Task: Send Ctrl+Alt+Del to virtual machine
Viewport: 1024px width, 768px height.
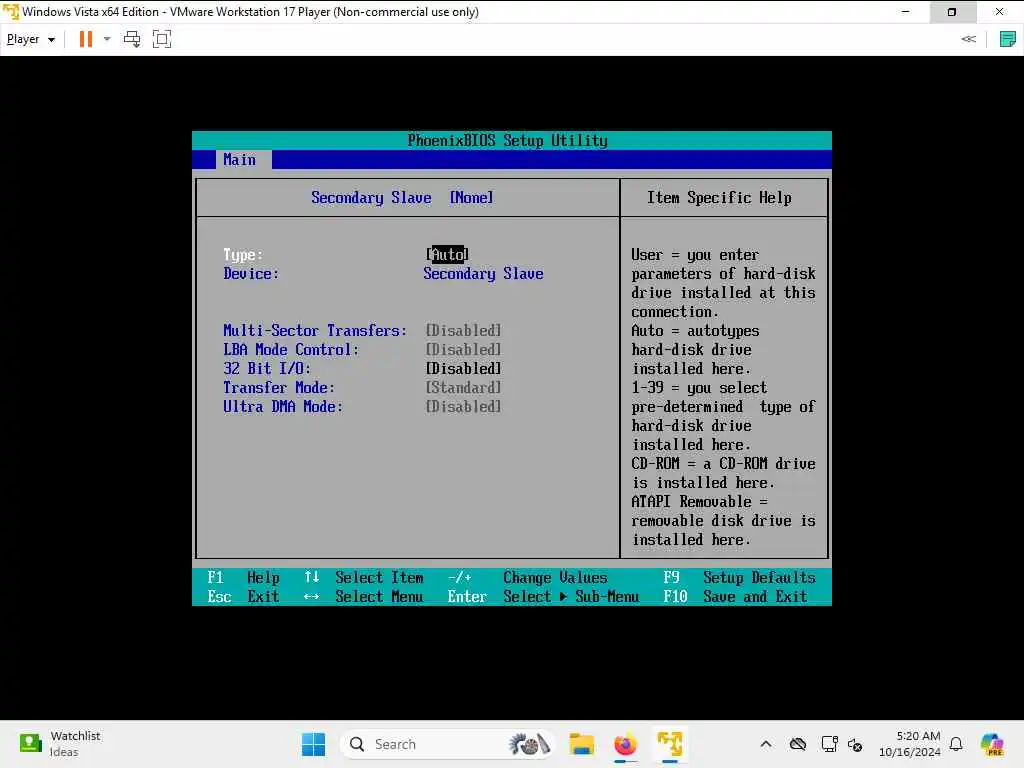Action: tap(132, 39)
